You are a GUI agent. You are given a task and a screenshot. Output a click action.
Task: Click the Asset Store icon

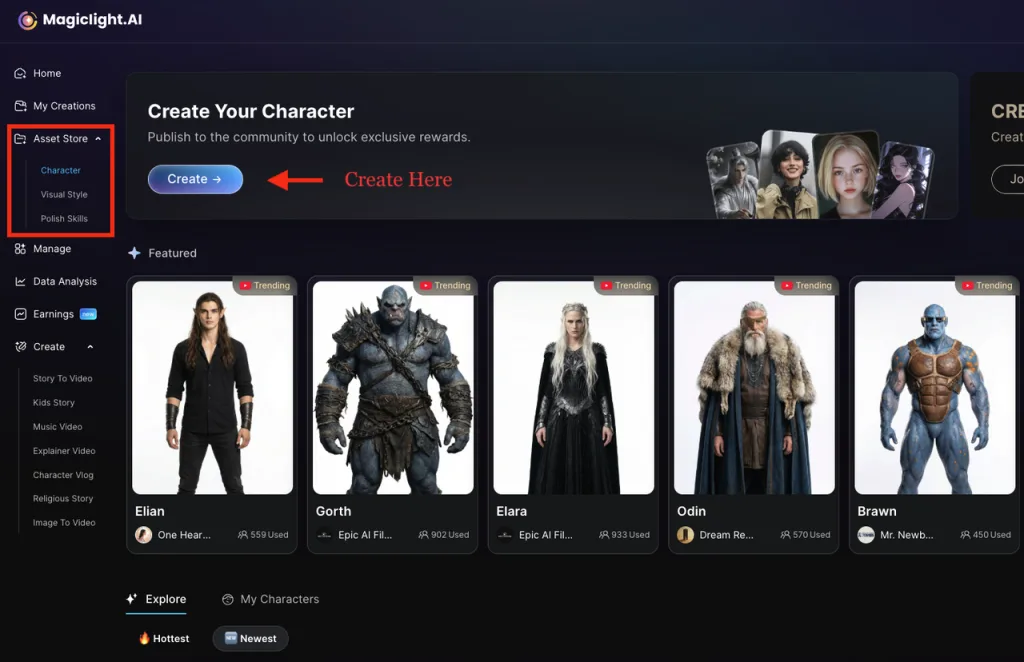point(20,138)
